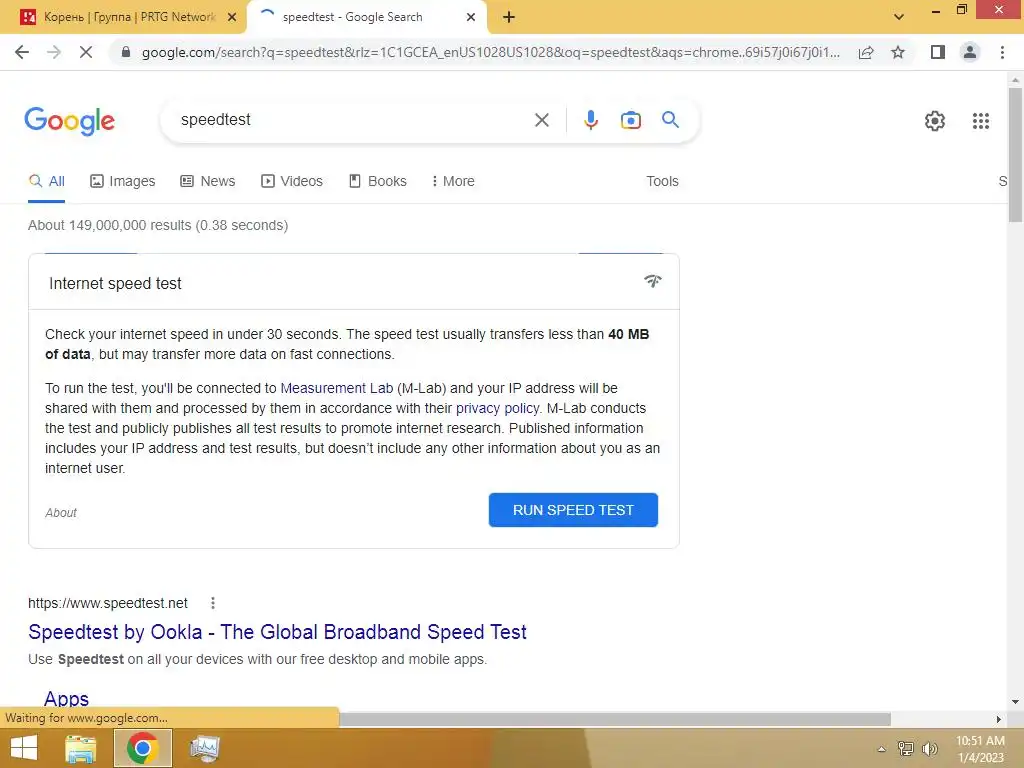
Task: Click the speed test wifi icon
Action: pyautogui.click(x=652, y=281)
